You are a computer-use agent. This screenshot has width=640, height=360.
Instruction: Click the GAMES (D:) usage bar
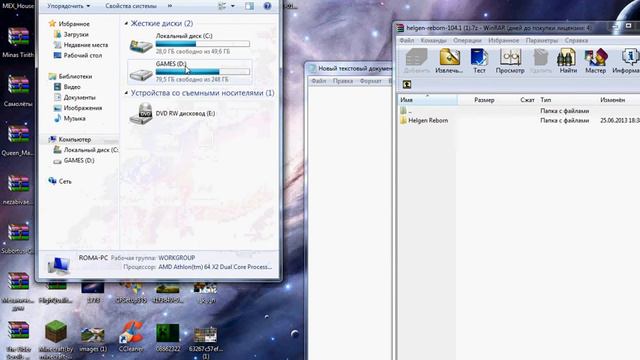(202, 71)
